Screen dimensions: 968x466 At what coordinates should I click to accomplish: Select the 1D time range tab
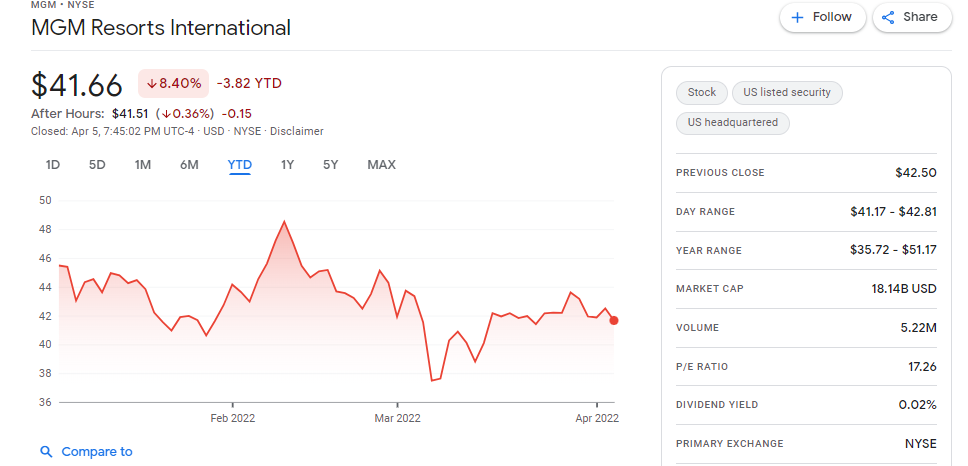click(52, 165)
